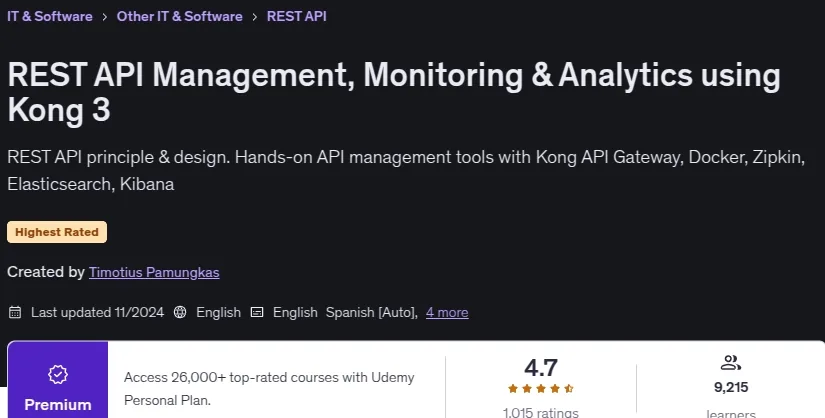
Task: Click the first breadcrumb chevron separator
Action: pos(105,17)
